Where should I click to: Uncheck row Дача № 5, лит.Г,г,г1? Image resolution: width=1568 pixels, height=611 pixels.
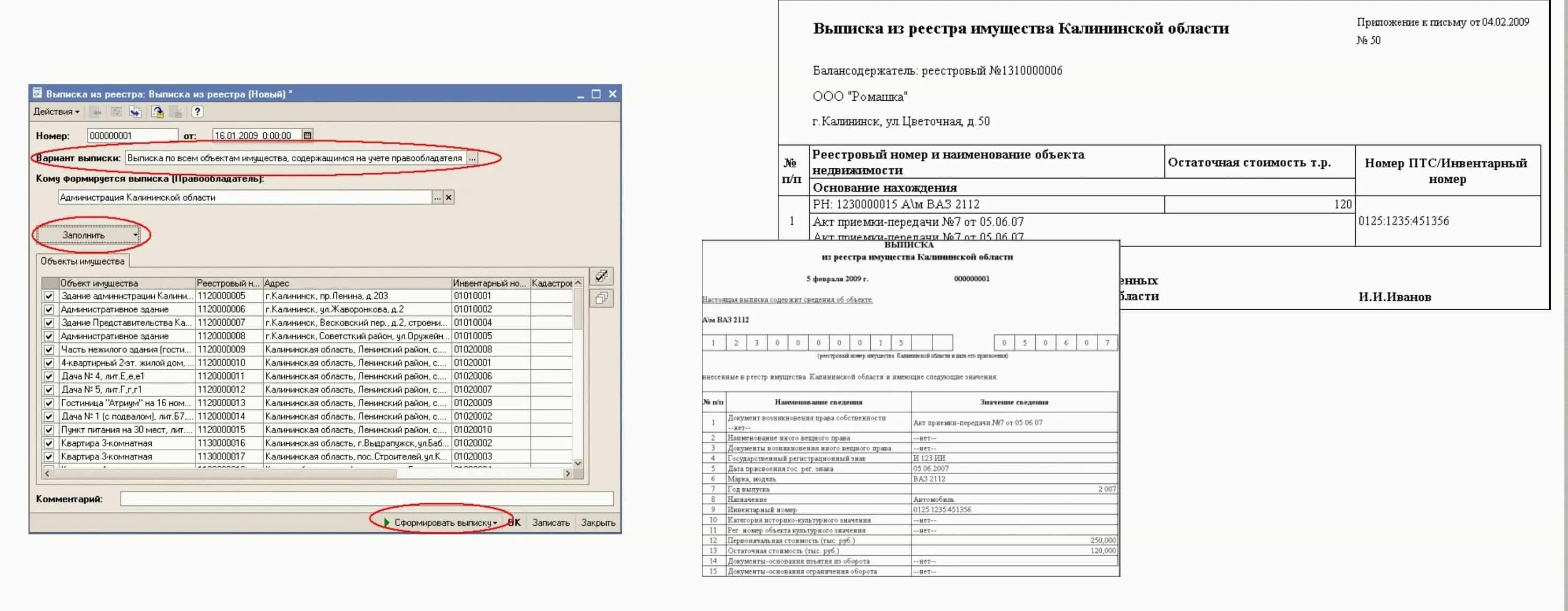[x=49, y=390]
